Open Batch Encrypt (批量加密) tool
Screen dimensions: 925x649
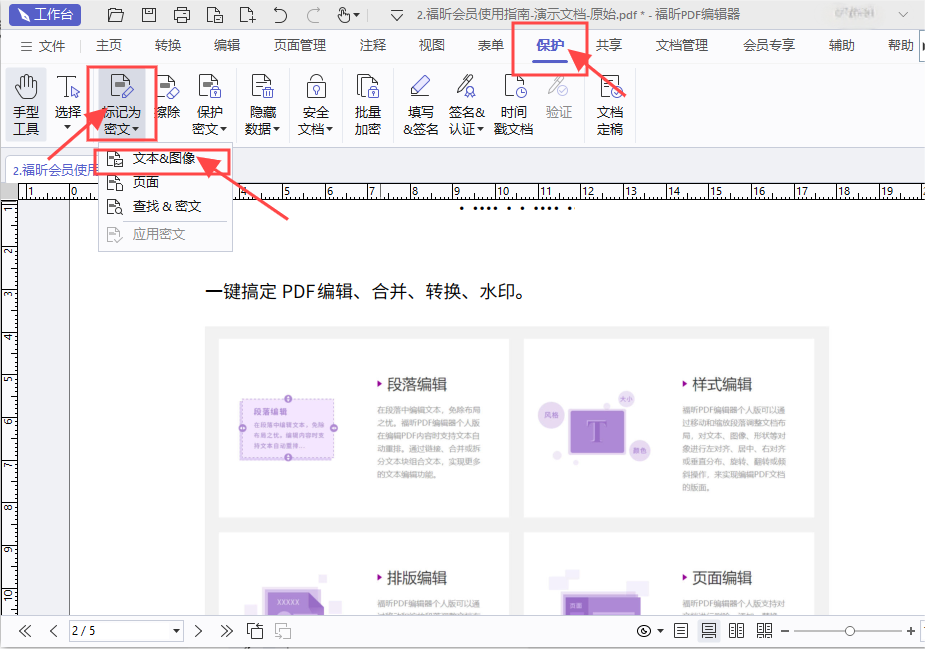(x=367, y=104)
